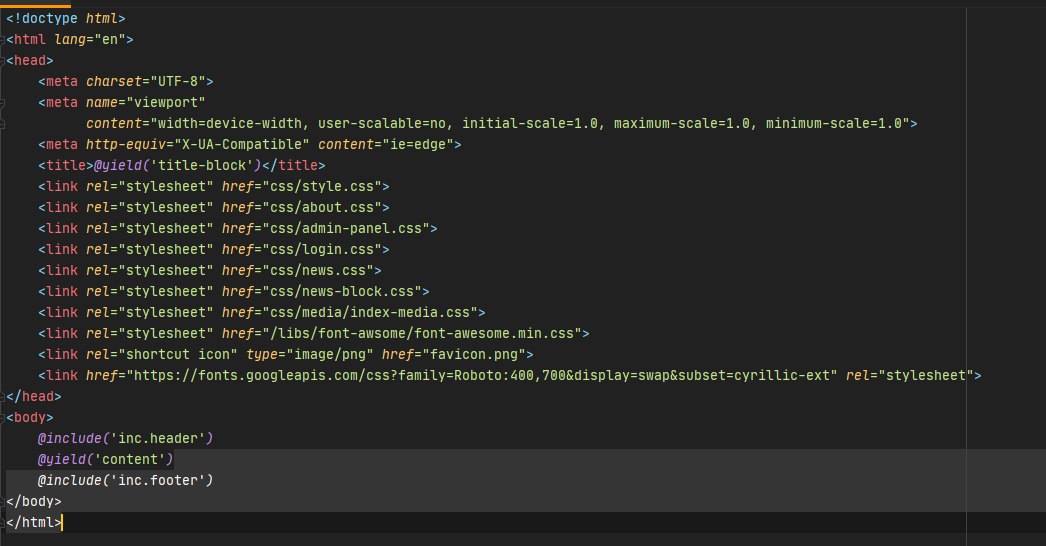Click the lang="en" attribute
The height and width of the screenshot is (546, 1046).
(90, 39)
